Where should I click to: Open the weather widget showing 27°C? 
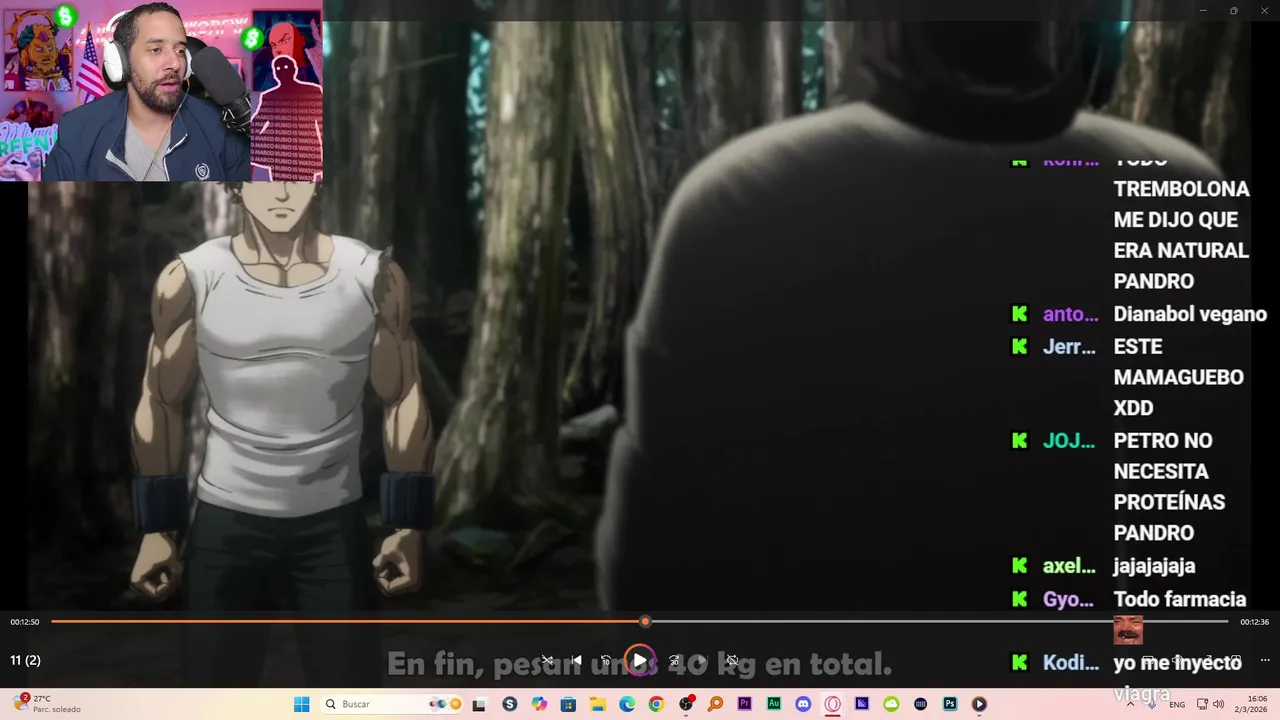pos(47,704)
